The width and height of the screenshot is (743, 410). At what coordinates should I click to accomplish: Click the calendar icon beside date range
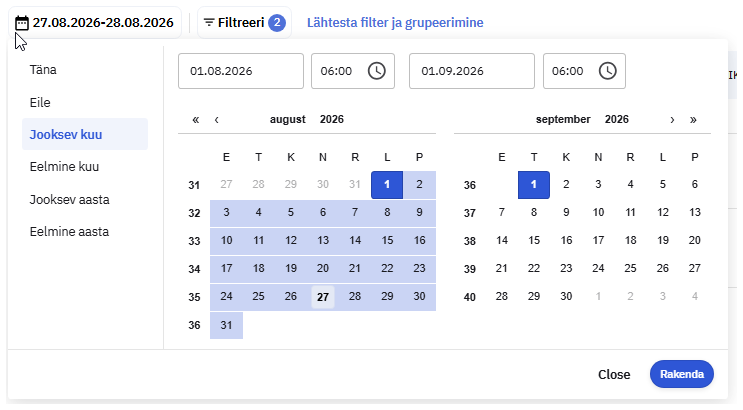(22, 23)
